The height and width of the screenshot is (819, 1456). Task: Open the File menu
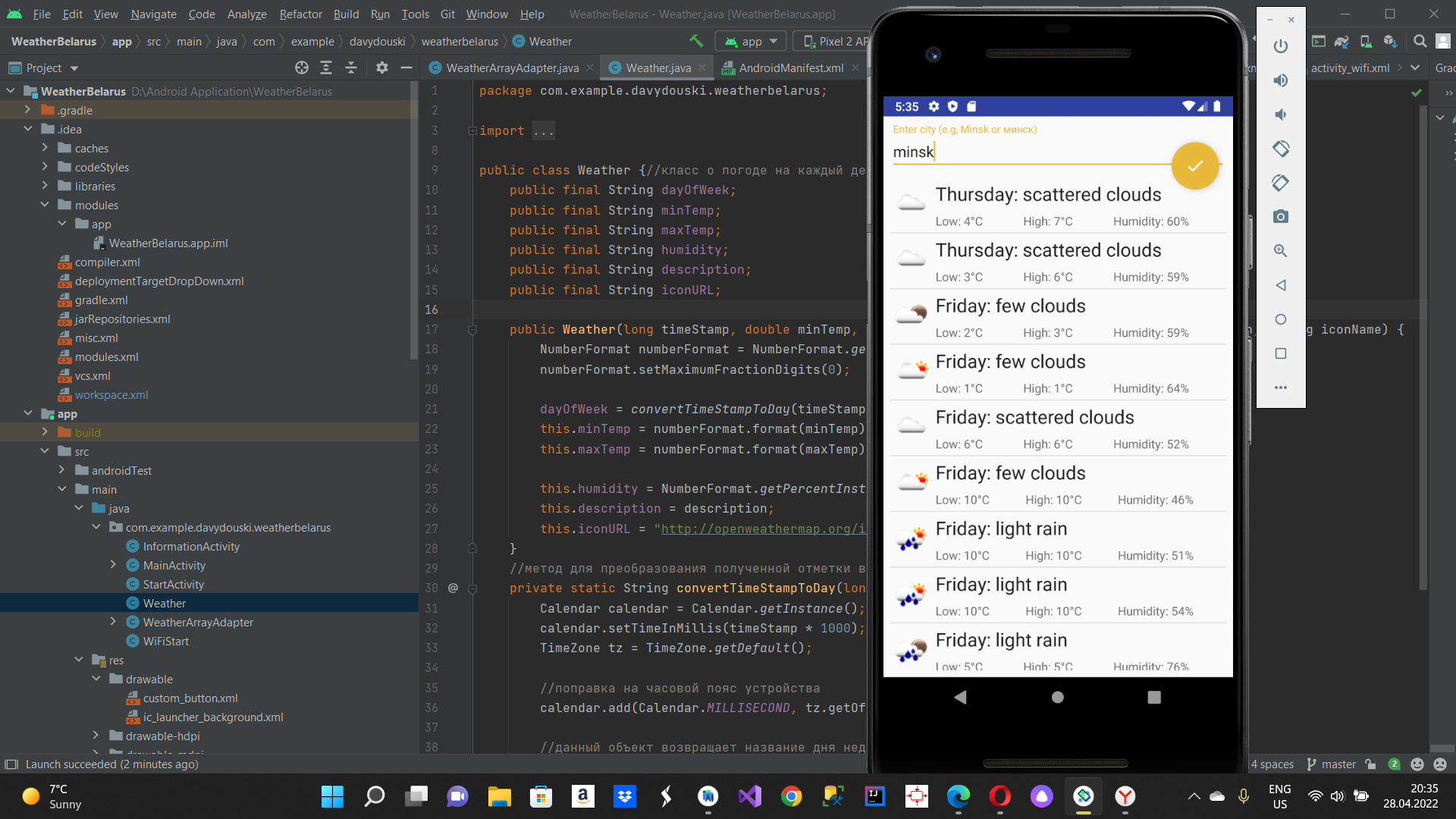coord(42,14)
